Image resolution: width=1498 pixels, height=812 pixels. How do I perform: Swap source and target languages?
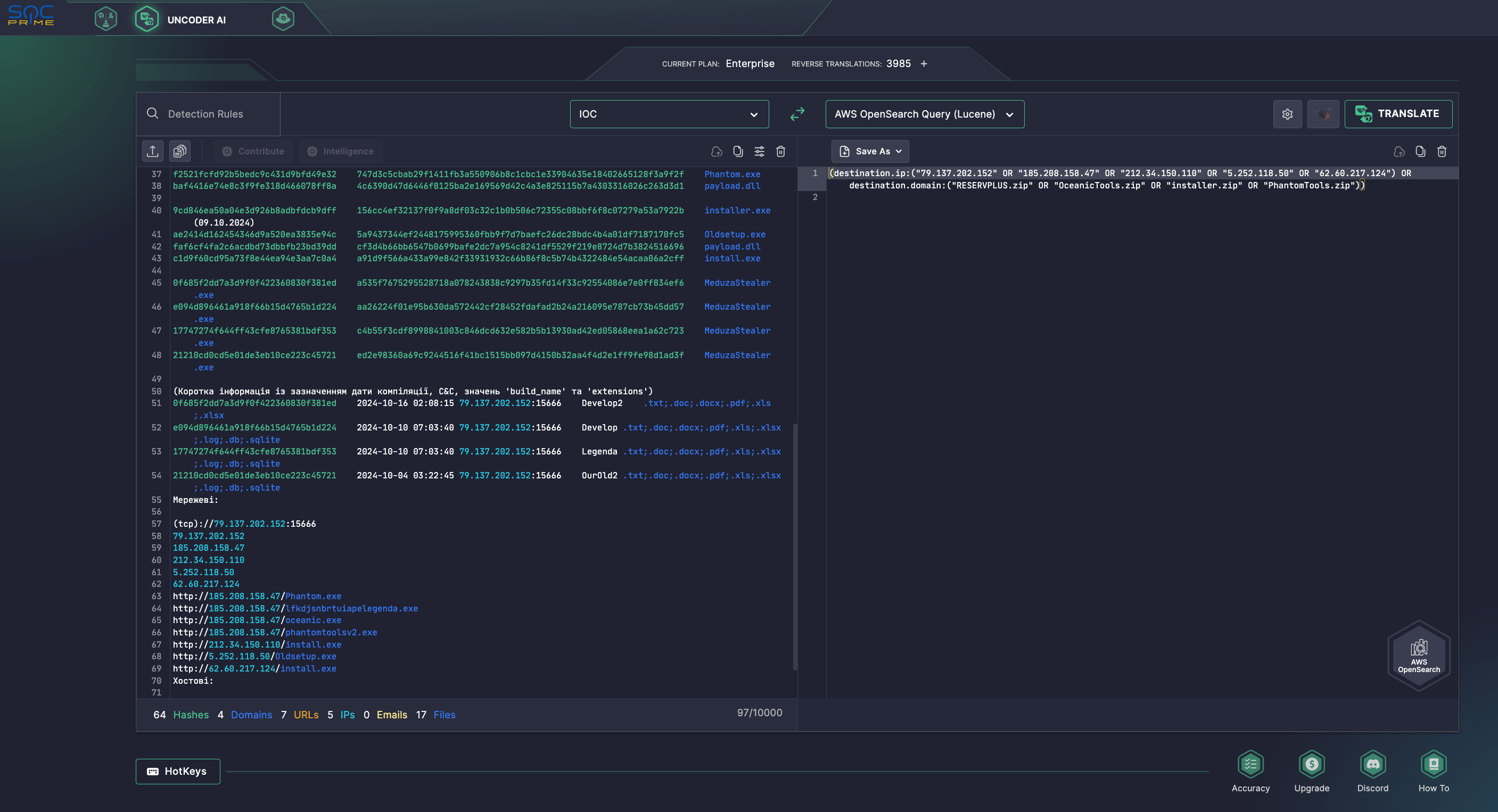click(797, 114)
